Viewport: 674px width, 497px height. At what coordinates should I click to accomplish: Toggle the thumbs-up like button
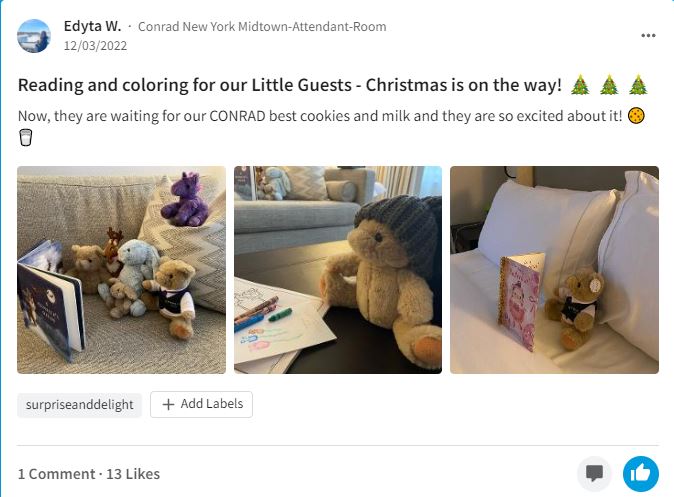coord(640,474)
